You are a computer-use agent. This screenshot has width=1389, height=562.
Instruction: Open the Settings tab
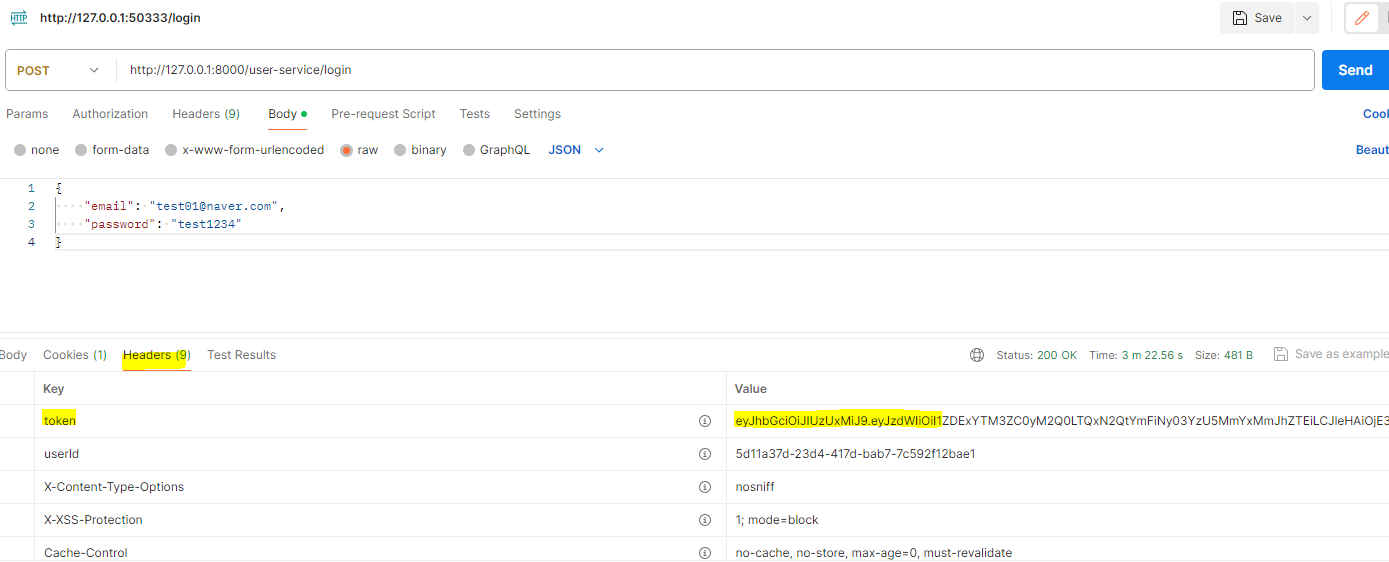click(x=537, y=114)
